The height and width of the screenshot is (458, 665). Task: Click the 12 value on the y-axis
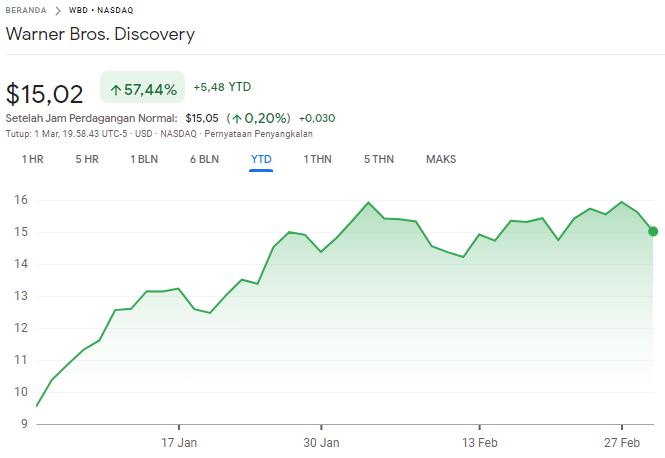21,328
